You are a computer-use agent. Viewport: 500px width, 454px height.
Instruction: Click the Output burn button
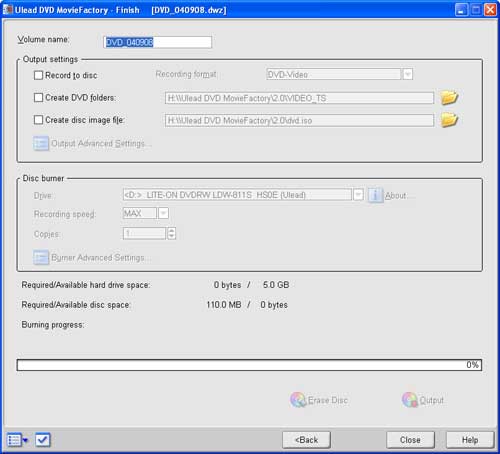tap(423, 400)
